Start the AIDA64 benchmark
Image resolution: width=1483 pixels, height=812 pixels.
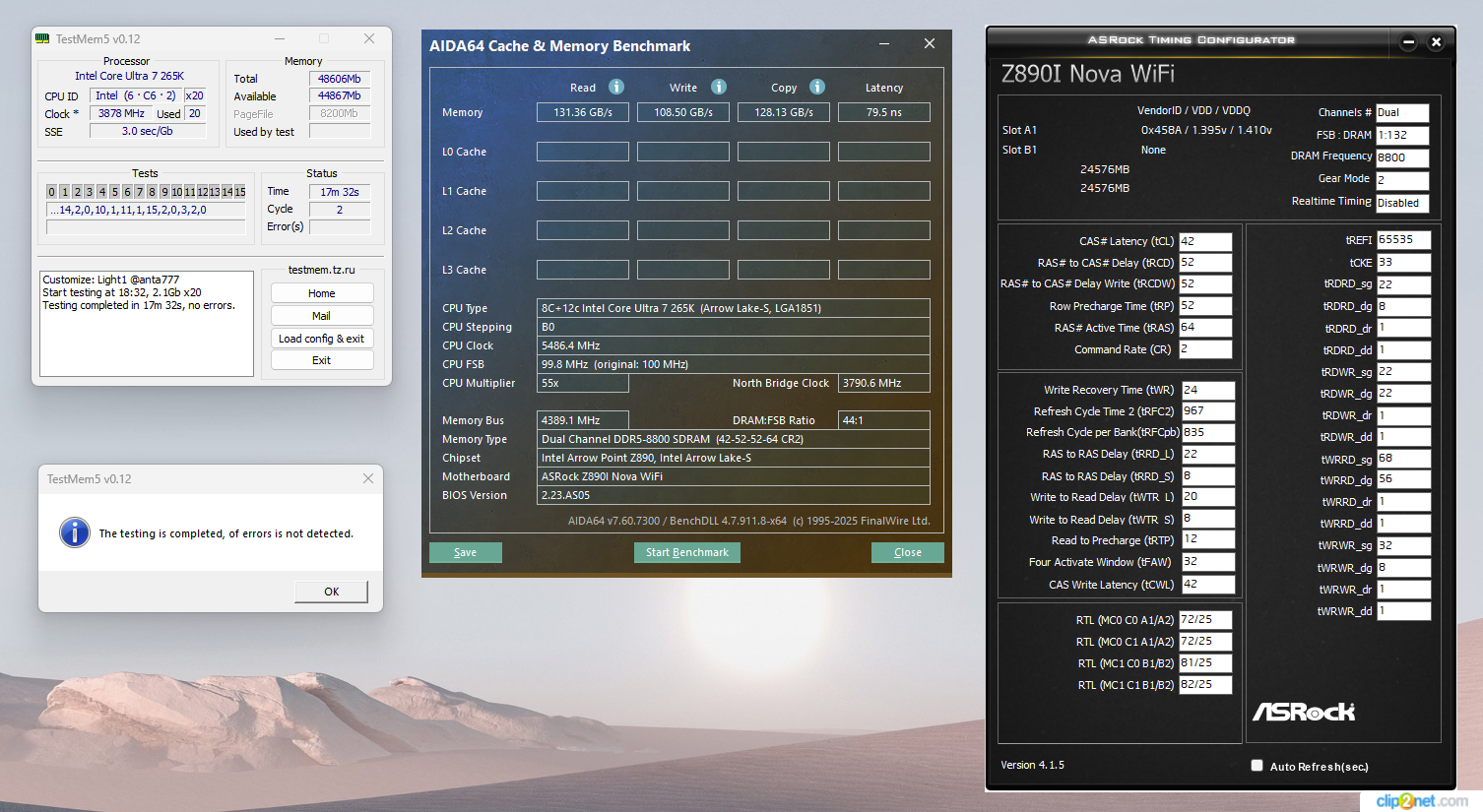tap(687, 552)
